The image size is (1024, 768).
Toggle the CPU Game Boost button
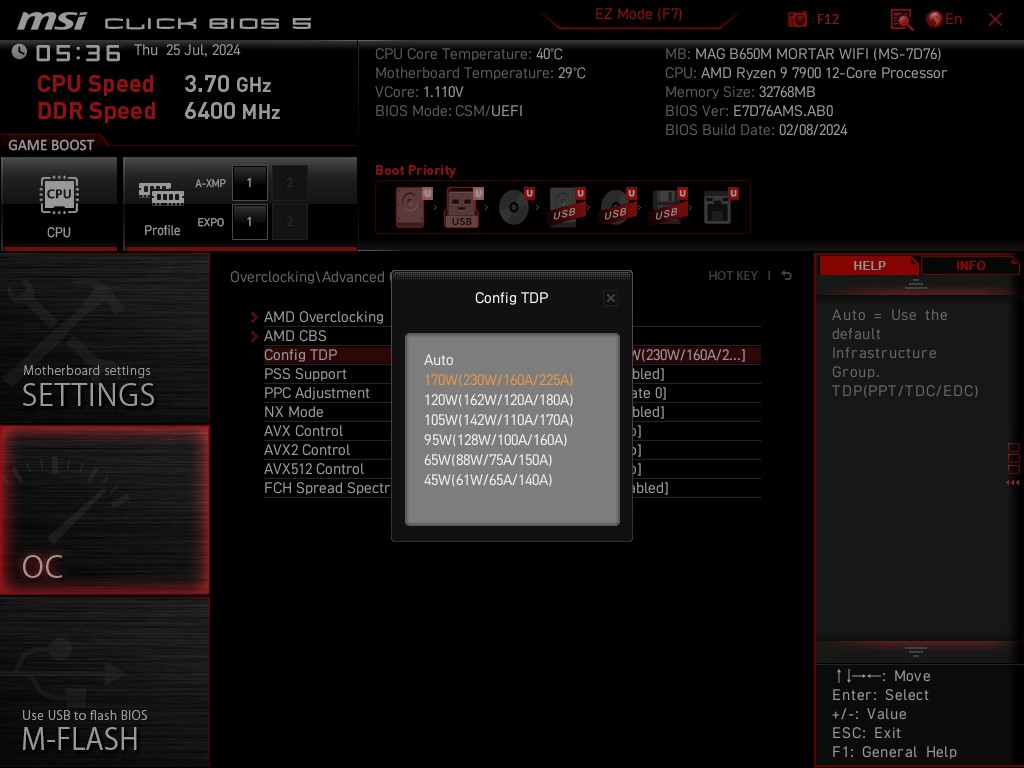[x=59, y=203]
